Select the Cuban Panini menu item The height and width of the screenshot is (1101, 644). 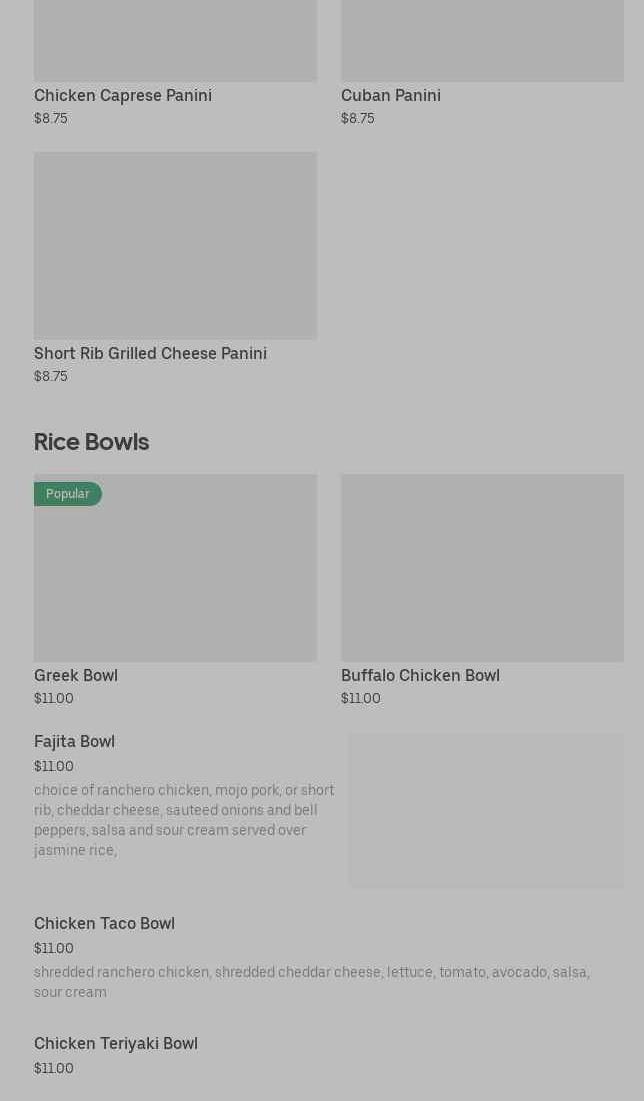[x=390, y=96]
